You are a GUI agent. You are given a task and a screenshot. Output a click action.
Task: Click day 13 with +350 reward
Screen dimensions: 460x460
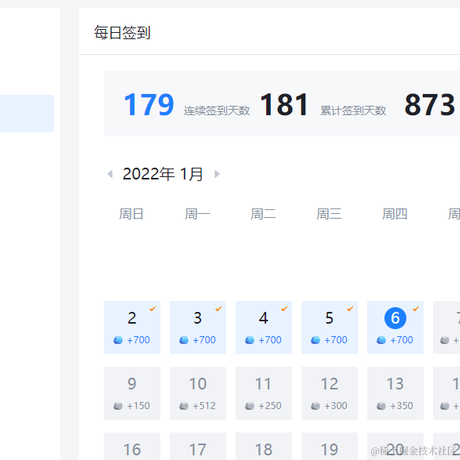coord(395,393)
